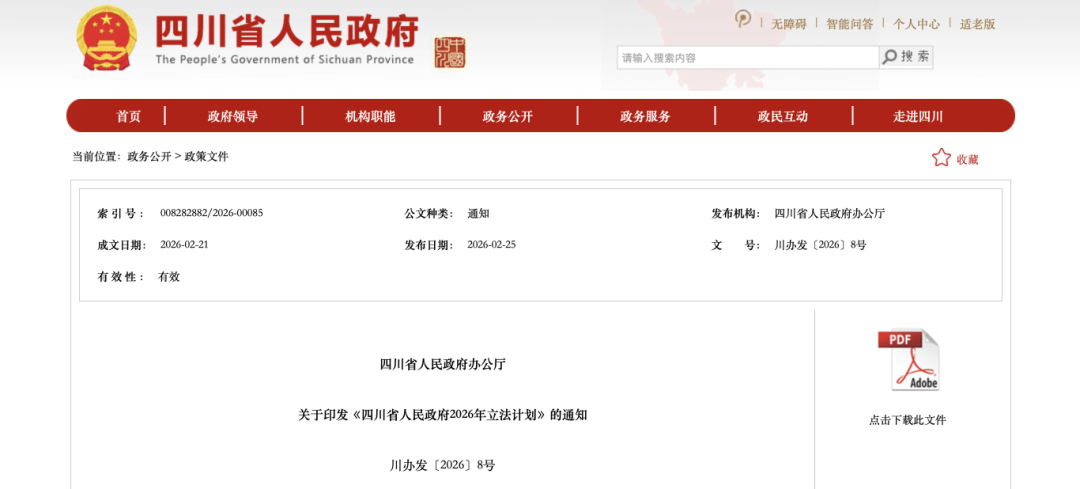Open the 无障碍 accessibility link
The height and width of the screenshot is (489, 1080).
788,24
